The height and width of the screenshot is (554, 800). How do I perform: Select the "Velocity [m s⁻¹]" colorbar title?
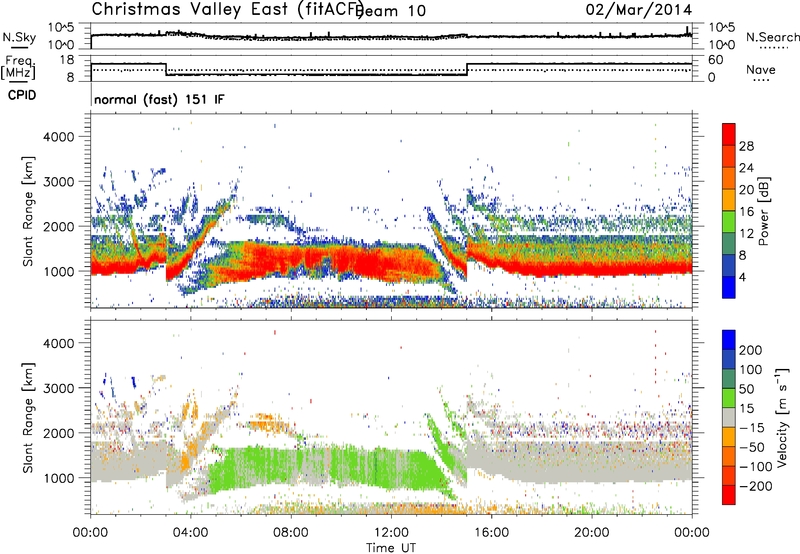782,417
